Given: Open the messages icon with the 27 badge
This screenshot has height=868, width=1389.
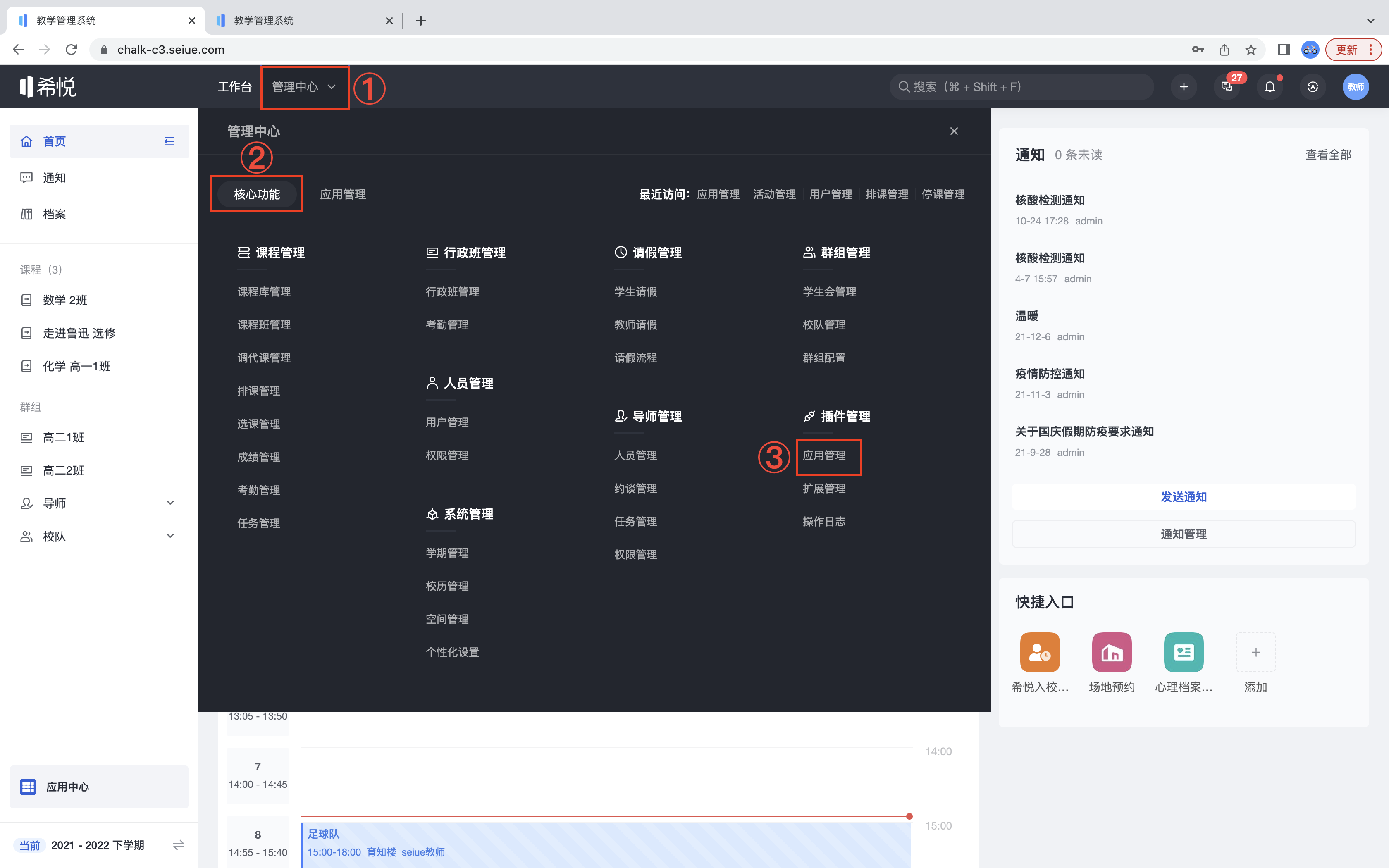Looking at the screenshot, I should pyautogui.click(x=1227, y=87).
